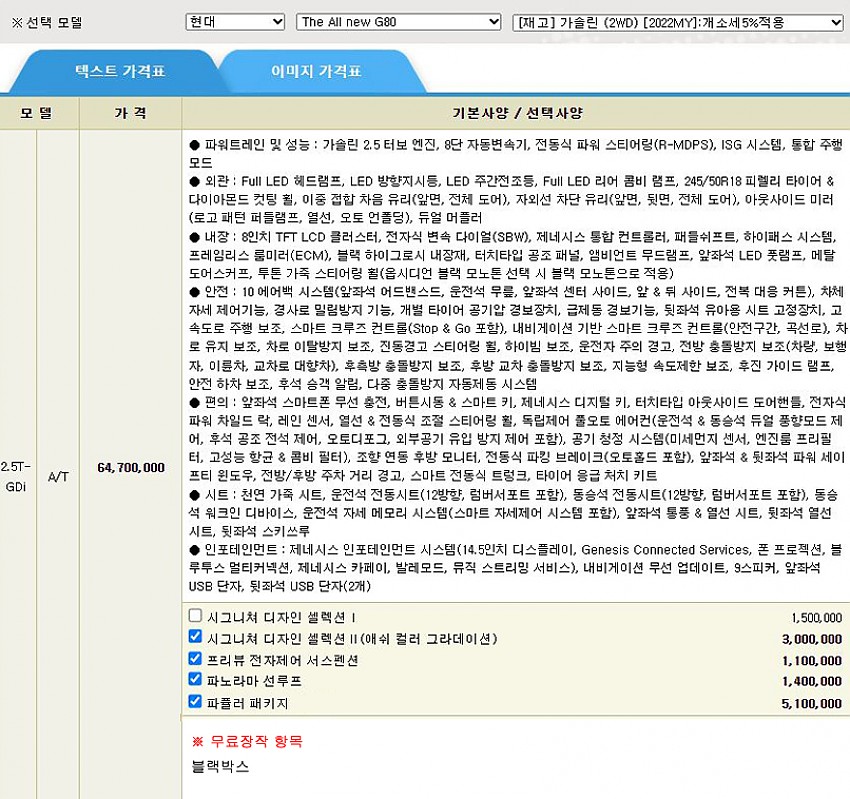Click the 모델 column header
This screenshot has width=850, height=799.
pyautogui.click(x=39, y=113)
